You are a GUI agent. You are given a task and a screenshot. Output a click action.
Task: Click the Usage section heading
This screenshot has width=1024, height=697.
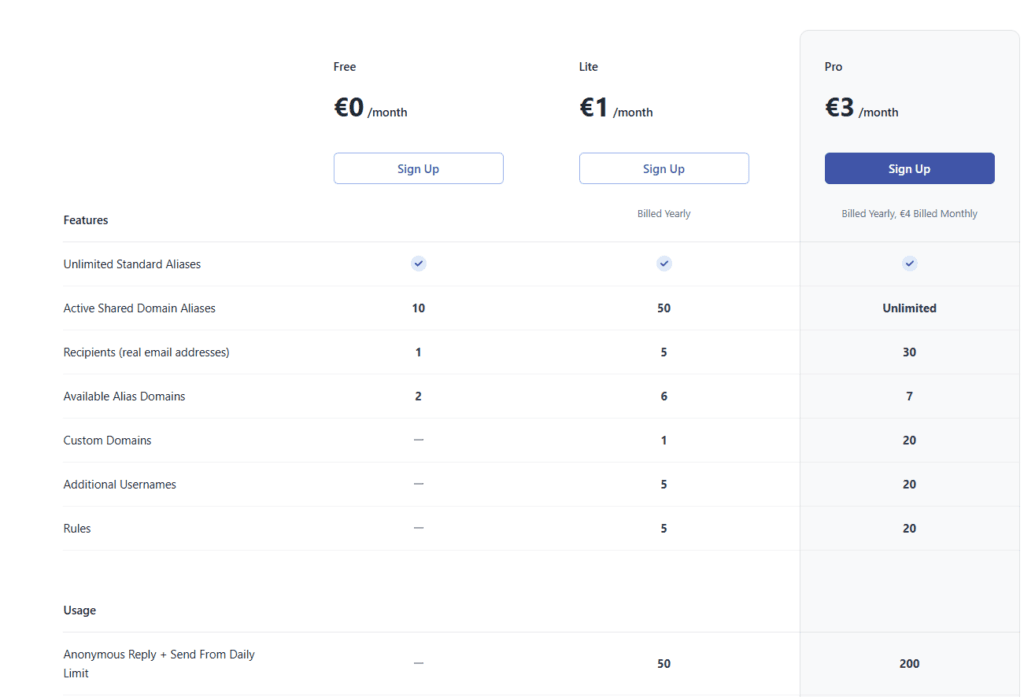coord(80,610)
